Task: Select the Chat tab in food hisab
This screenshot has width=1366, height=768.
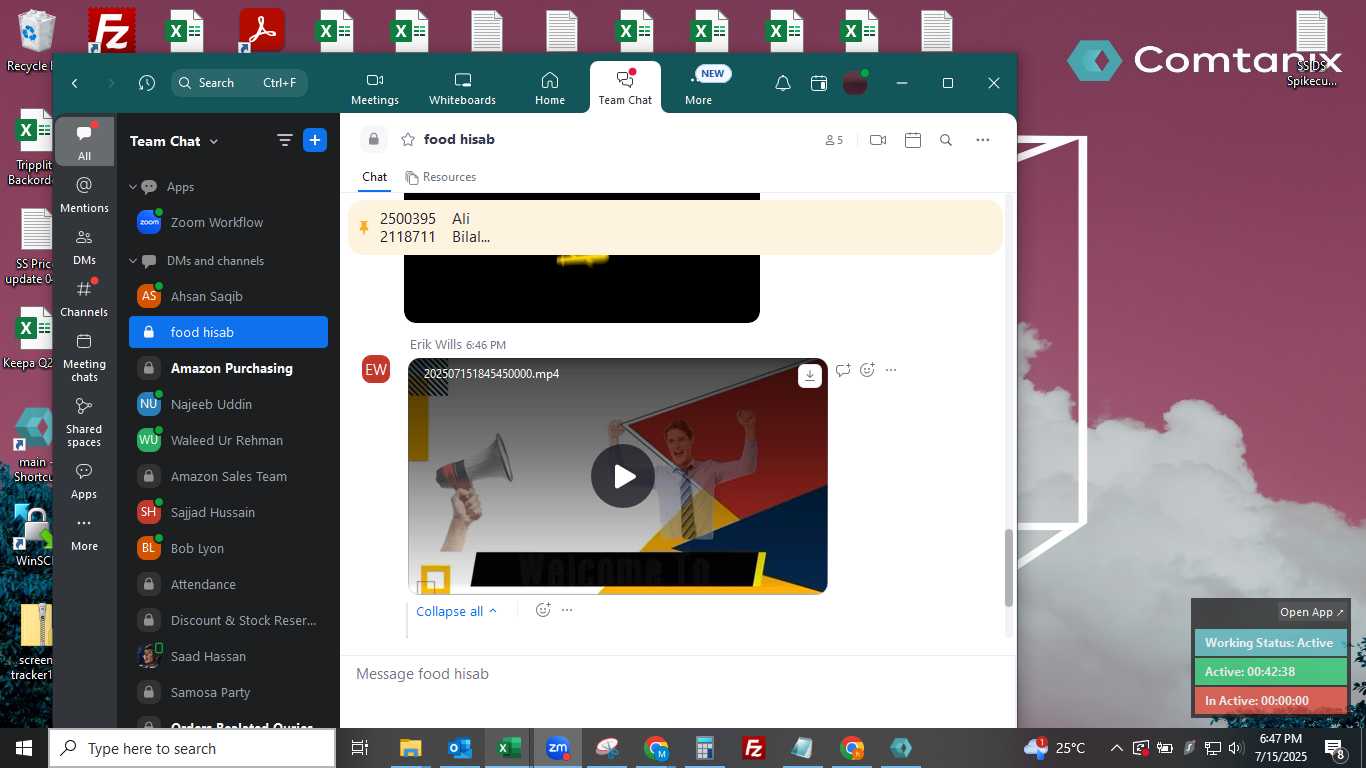Action: coord(375,177)
